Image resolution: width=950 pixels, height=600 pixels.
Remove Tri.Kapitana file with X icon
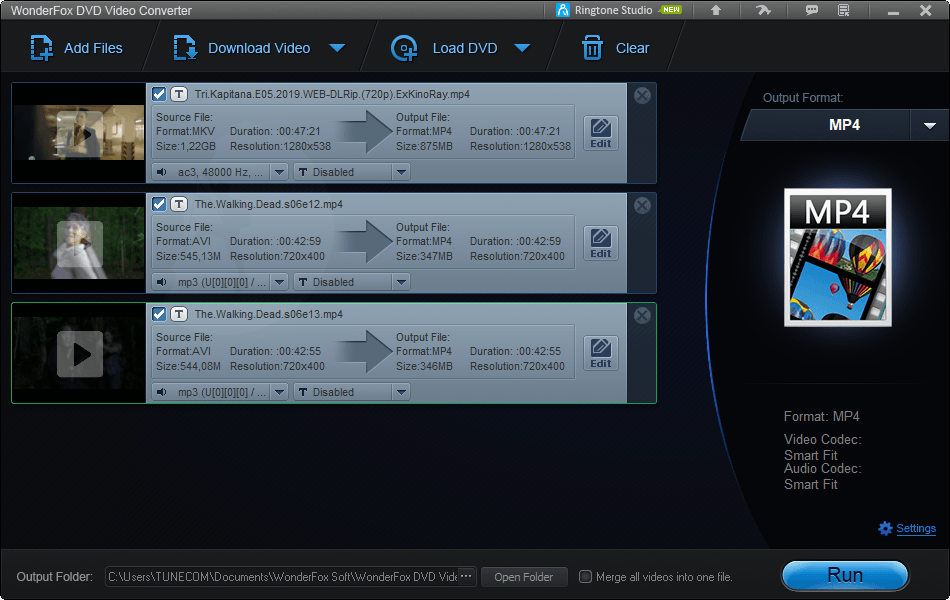coord(642,95)
